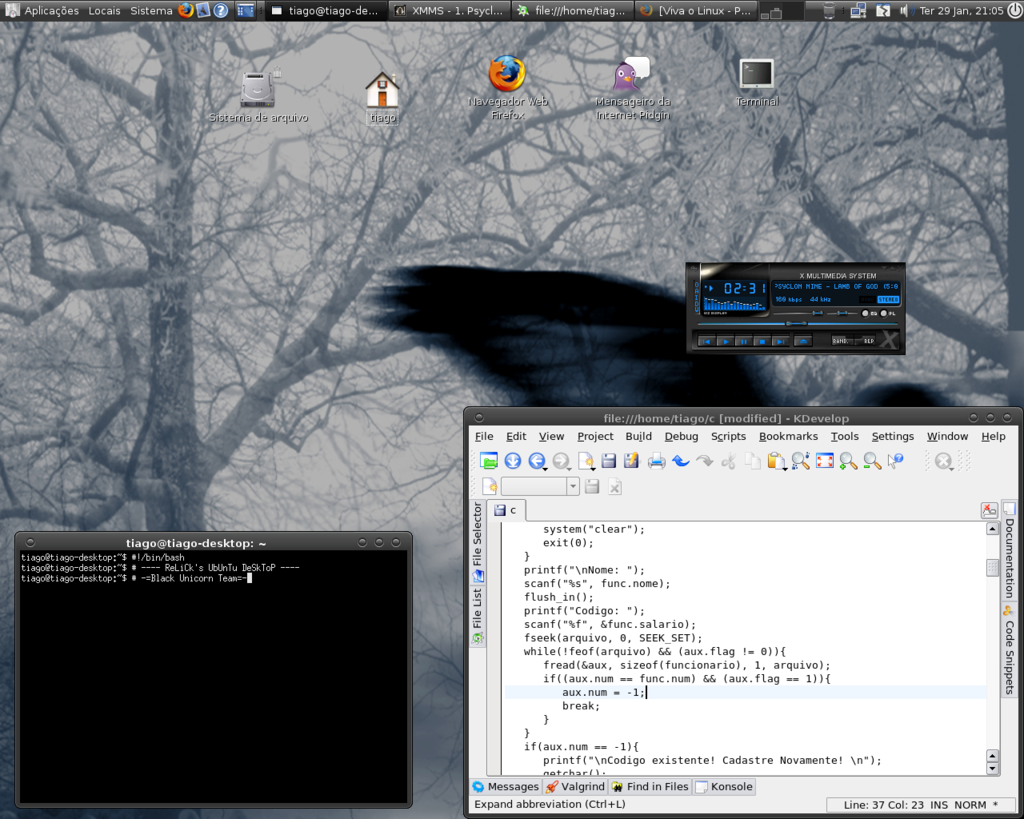This screenshot has height=819, width=1024.
Task: Skip to next track in XMMS
Action: (780, 341)
